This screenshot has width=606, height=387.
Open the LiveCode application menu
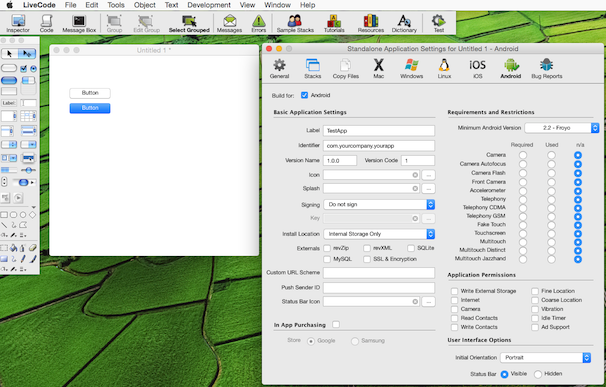(39, 5)
